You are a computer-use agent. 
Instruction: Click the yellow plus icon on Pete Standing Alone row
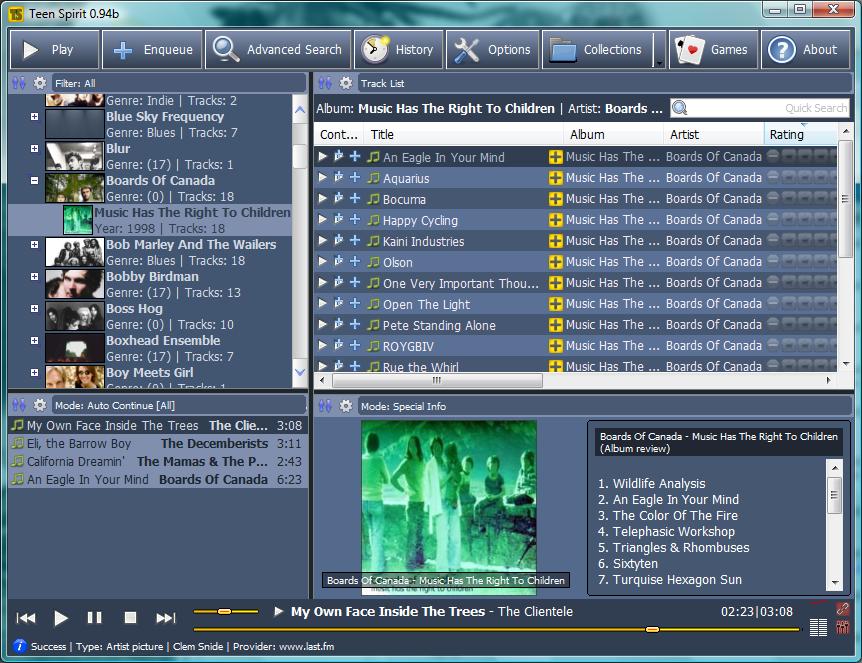(x=555, y=325)
